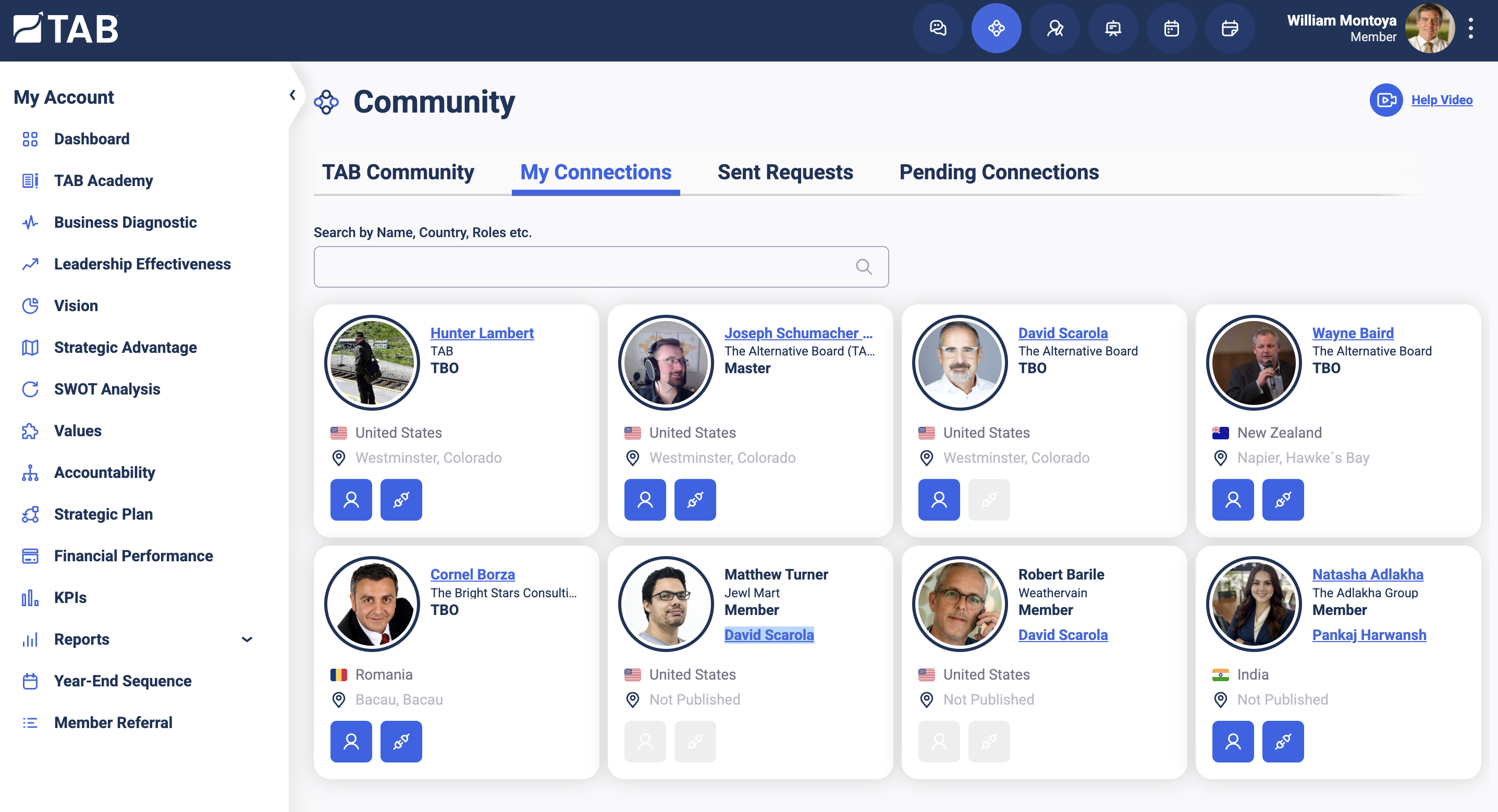Go to Accountability page
Screen dimensions: 1498x812
pos(104,473)
